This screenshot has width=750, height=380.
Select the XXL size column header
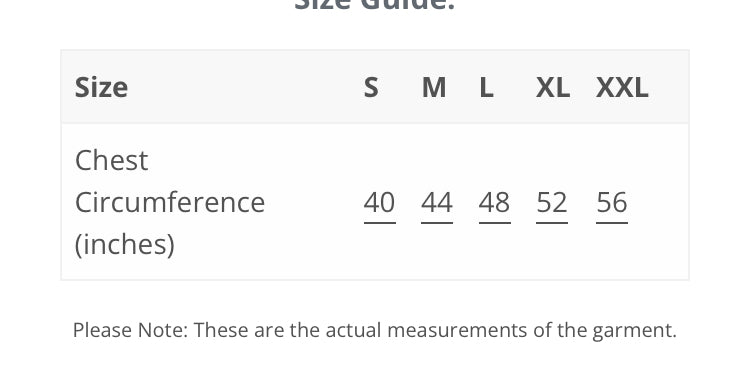622,88
